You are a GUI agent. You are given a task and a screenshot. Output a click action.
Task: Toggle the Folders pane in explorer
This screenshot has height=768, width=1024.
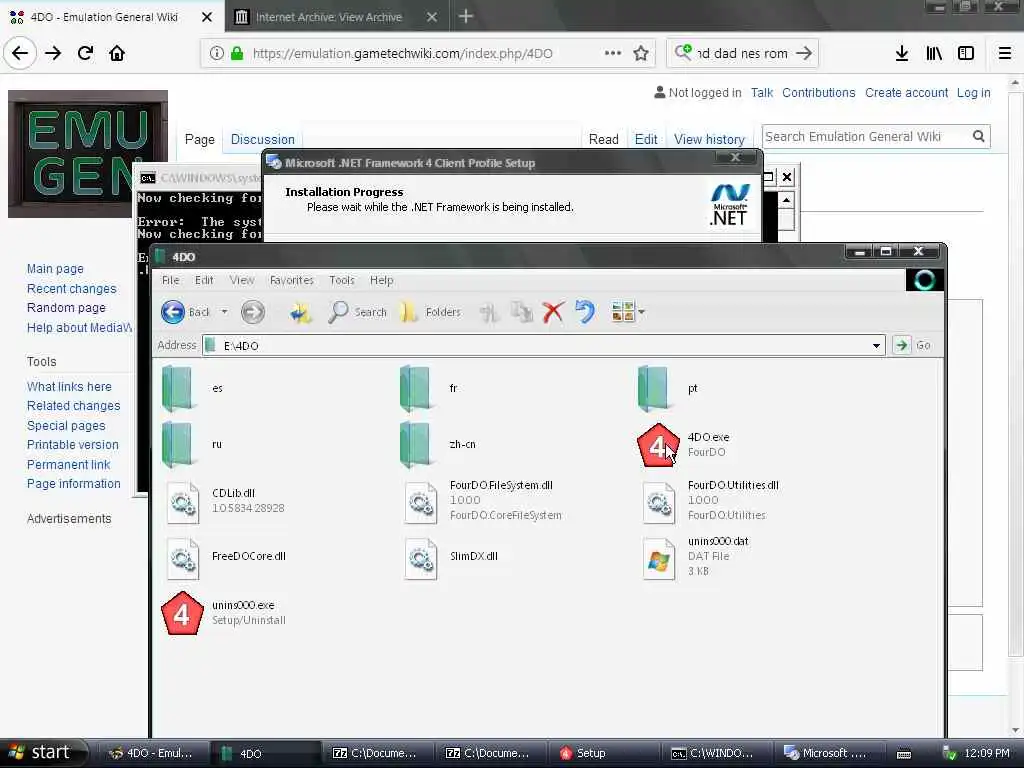point(430,312)
